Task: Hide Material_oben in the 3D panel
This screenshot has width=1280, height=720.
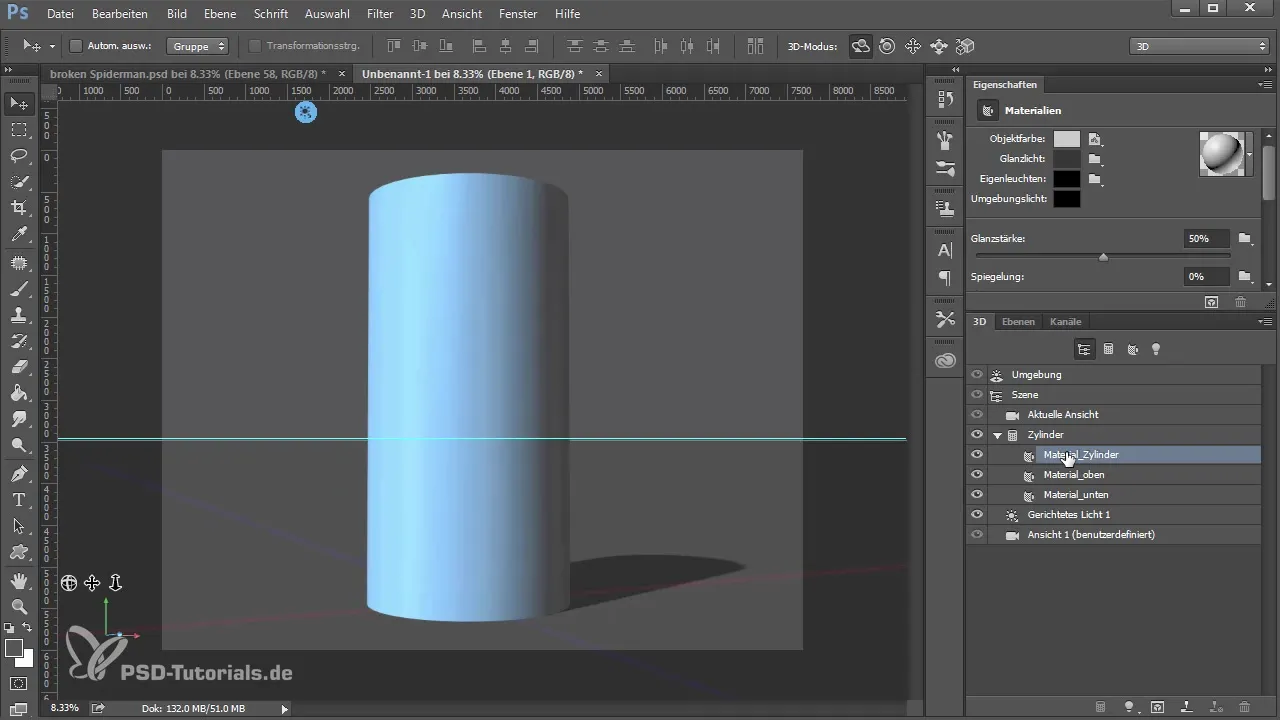Action: [x=977, y=475]
